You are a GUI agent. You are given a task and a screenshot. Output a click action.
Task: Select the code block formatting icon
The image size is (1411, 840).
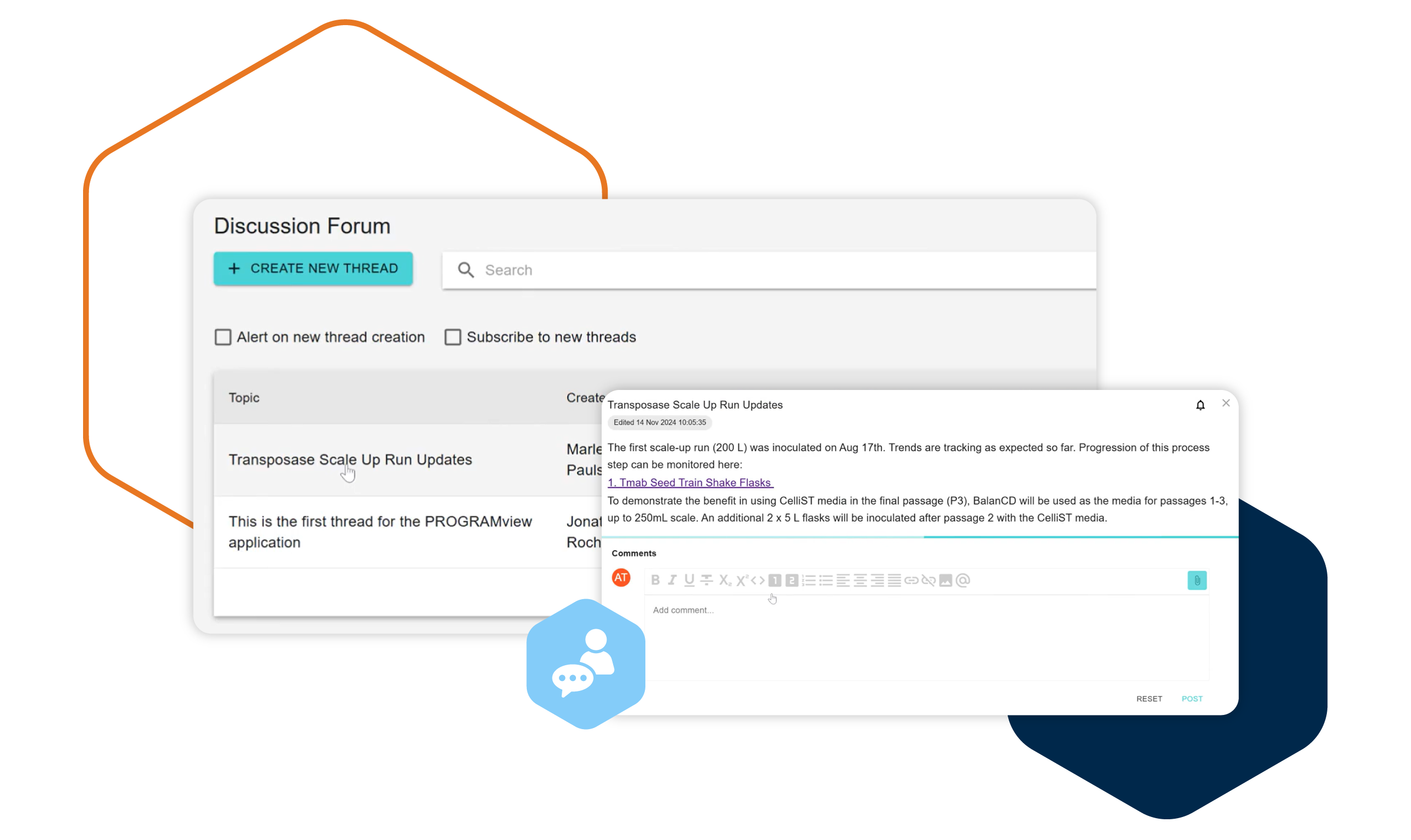point(760,580)
